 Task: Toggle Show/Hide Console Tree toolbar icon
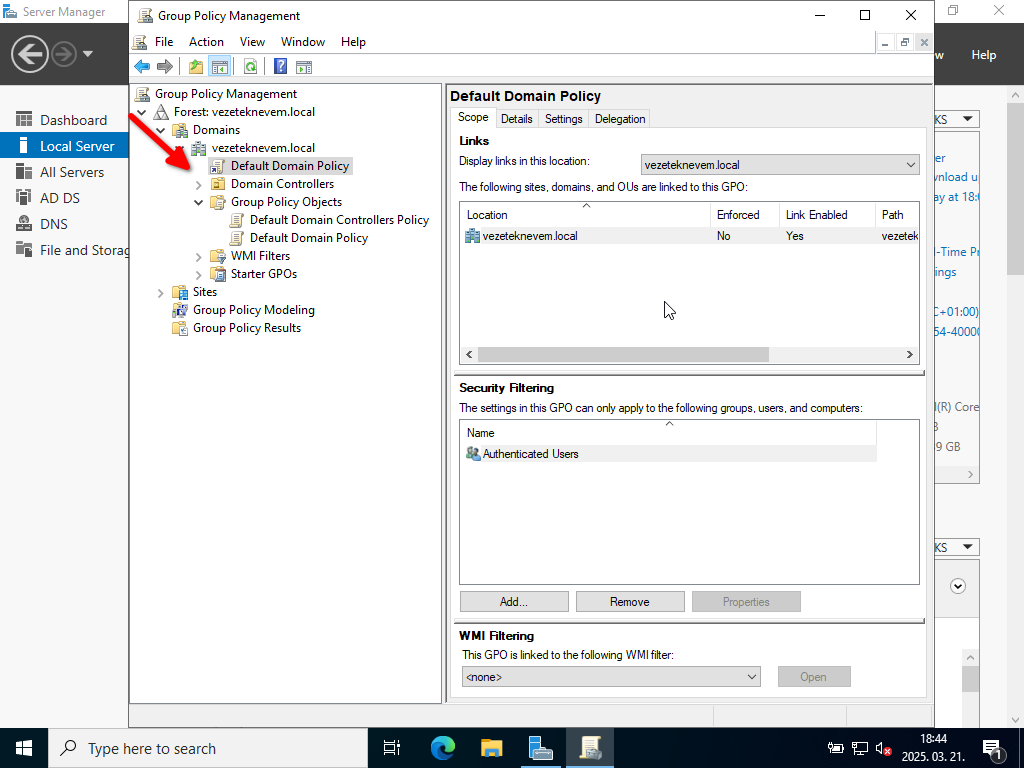click(x=220, y=67)
